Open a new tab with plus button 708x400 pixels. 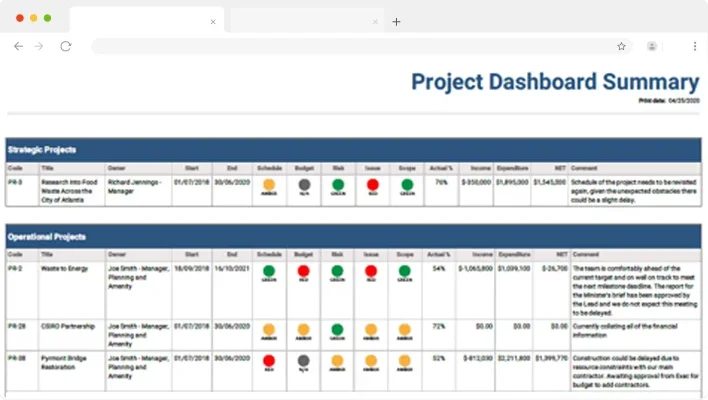(x=396, y=21)
